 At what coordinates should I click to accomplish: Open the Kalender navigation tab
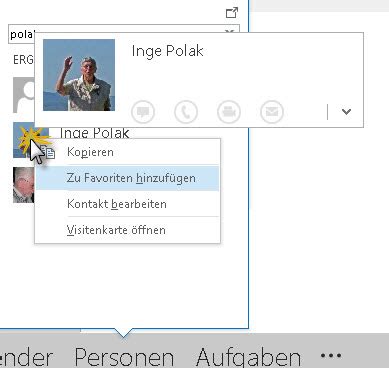[26, 357]
